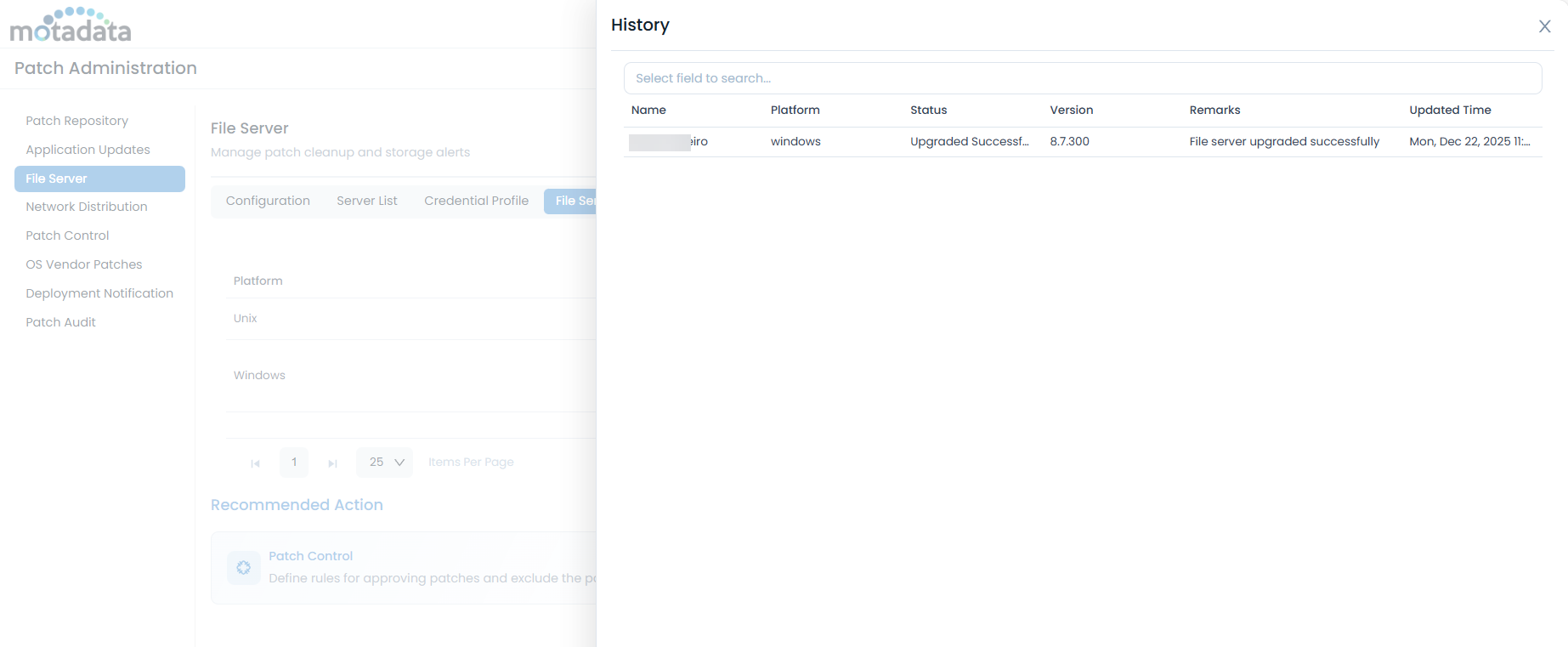Click the Patch Control recommended action icon

[x=244, y=568]
